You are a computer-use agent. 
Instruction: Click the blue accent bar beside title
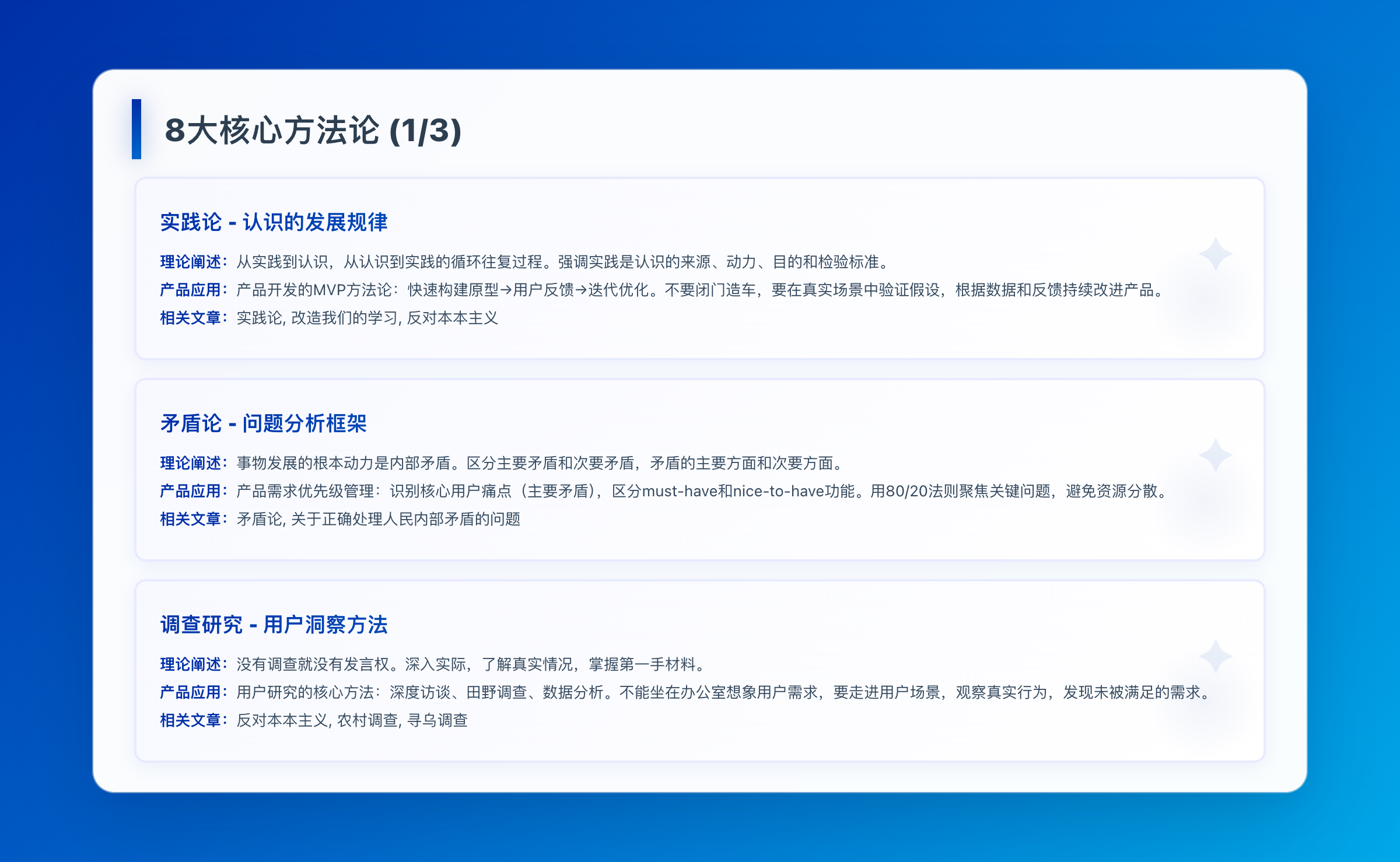coord(136,129)
